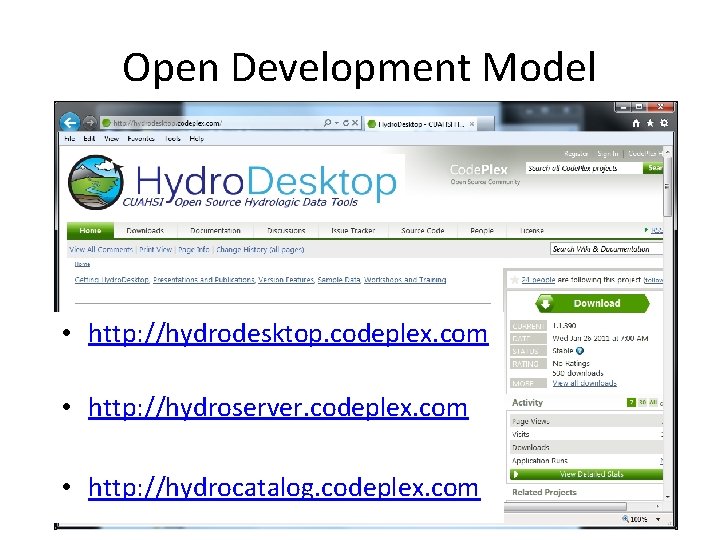Viewport: 720px width, 540px height.
Task: Click the browser forward arrow button
Action: tap(90, 123)
